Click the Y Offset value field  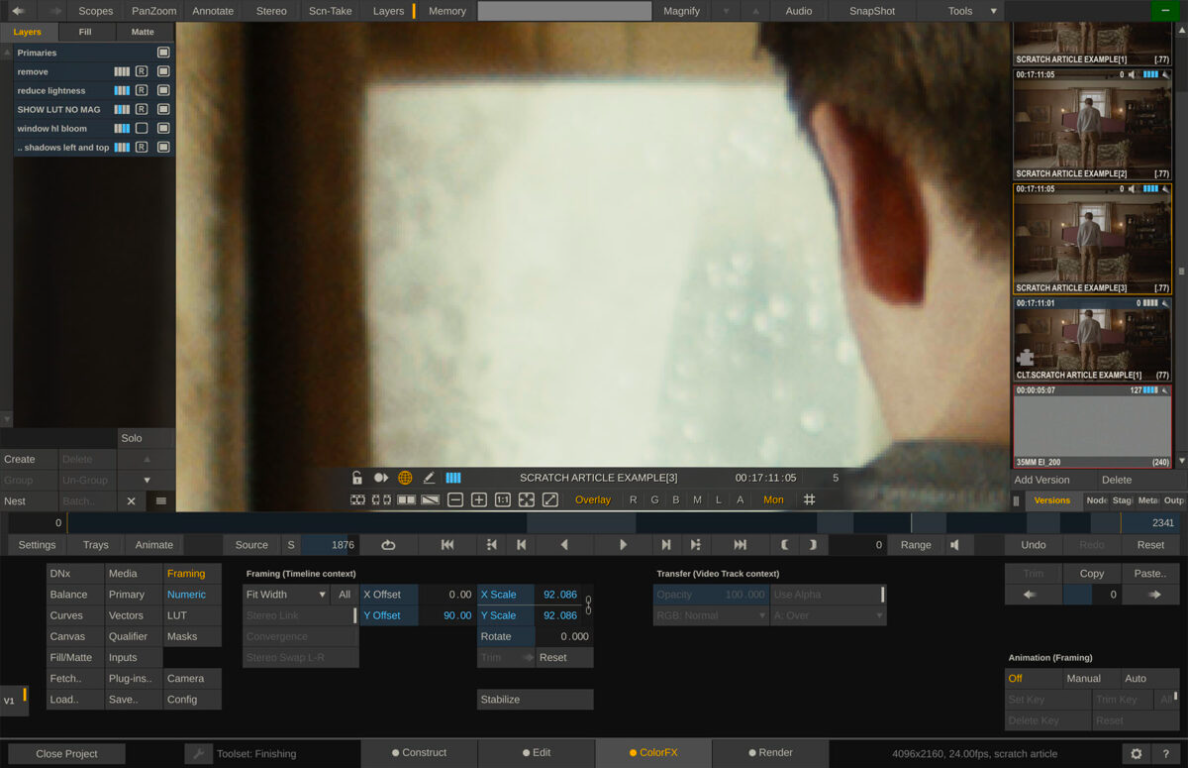click(447, 616)
